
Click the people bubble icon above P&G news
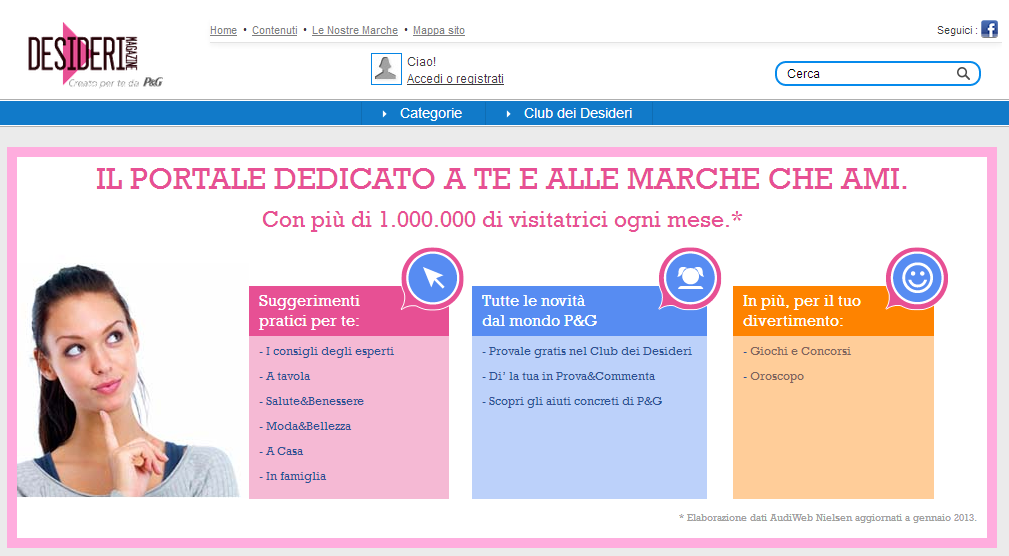(690, 278)
